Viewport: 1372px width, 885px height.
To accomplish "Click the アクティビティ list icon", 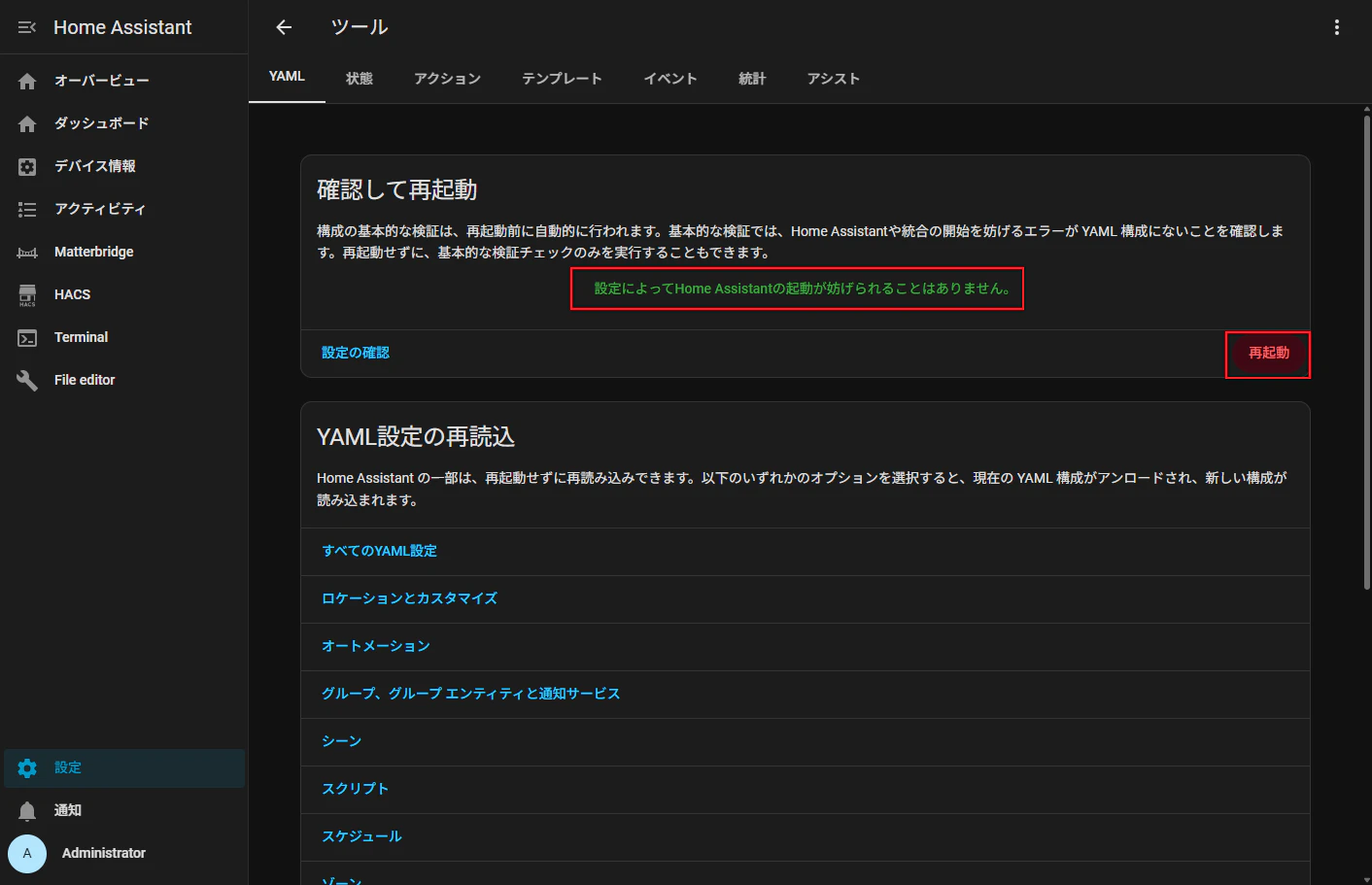I will pos(27,210).
